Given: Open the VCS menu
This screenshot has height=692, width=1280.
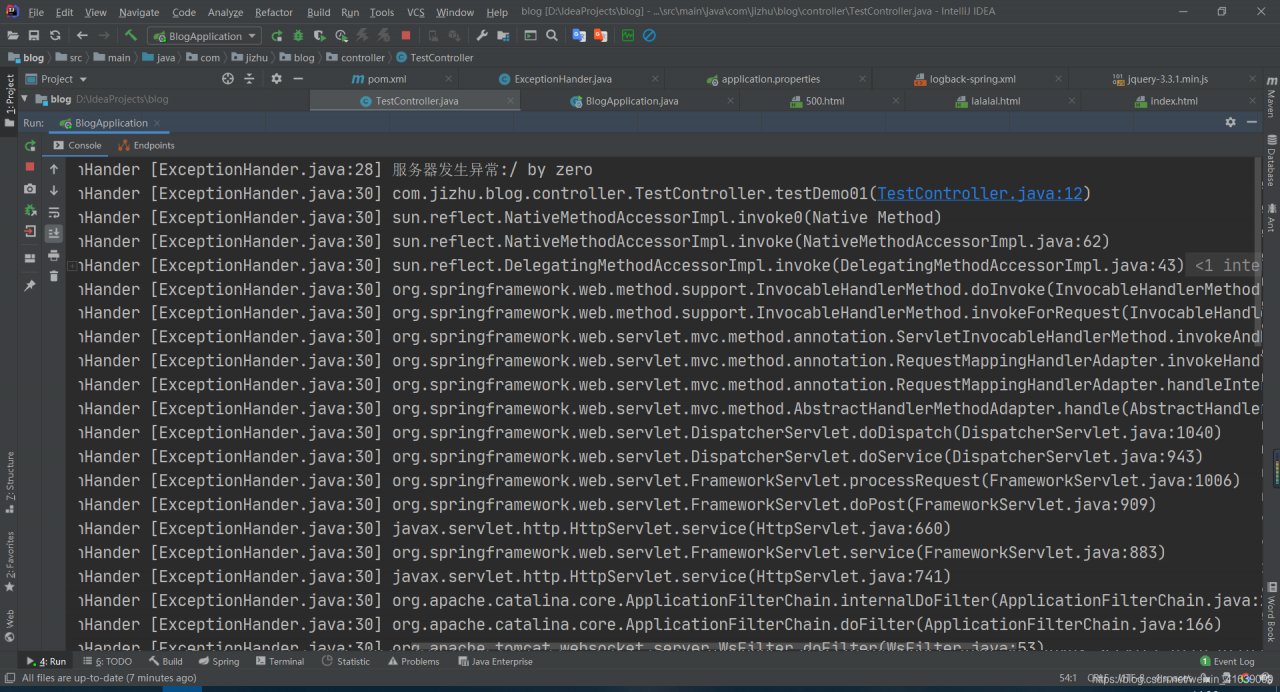Looking at the screenshot, I should pyautogui.click(x=416, y=12).
